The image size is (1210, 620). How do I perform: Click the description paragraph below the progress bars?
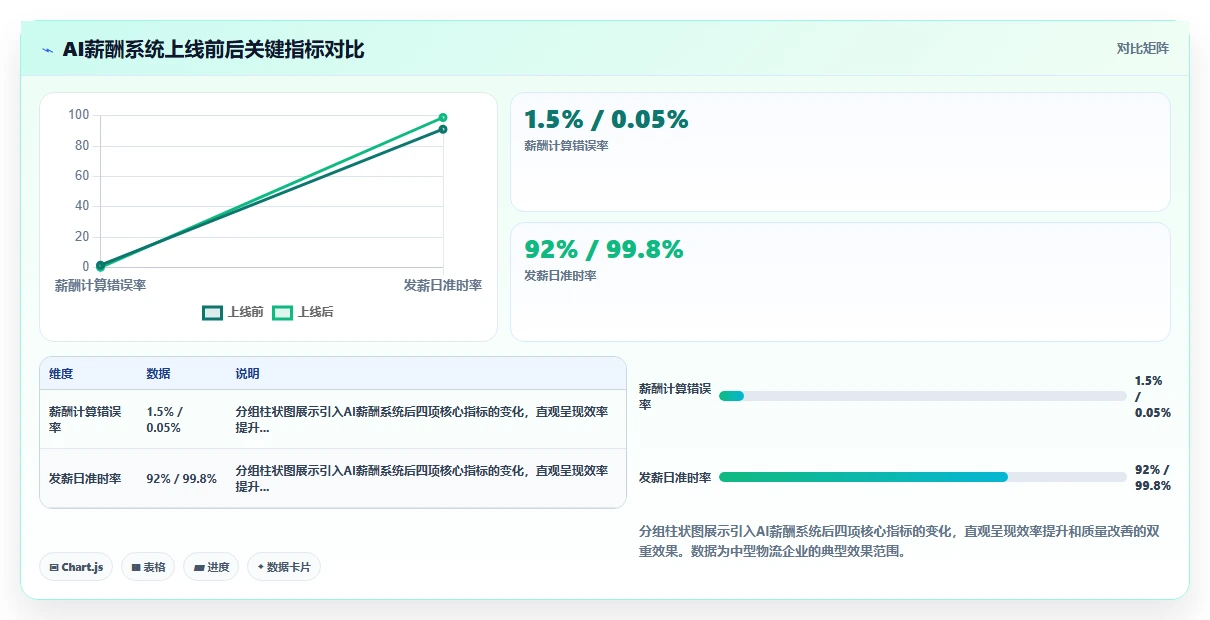(899, 541)
